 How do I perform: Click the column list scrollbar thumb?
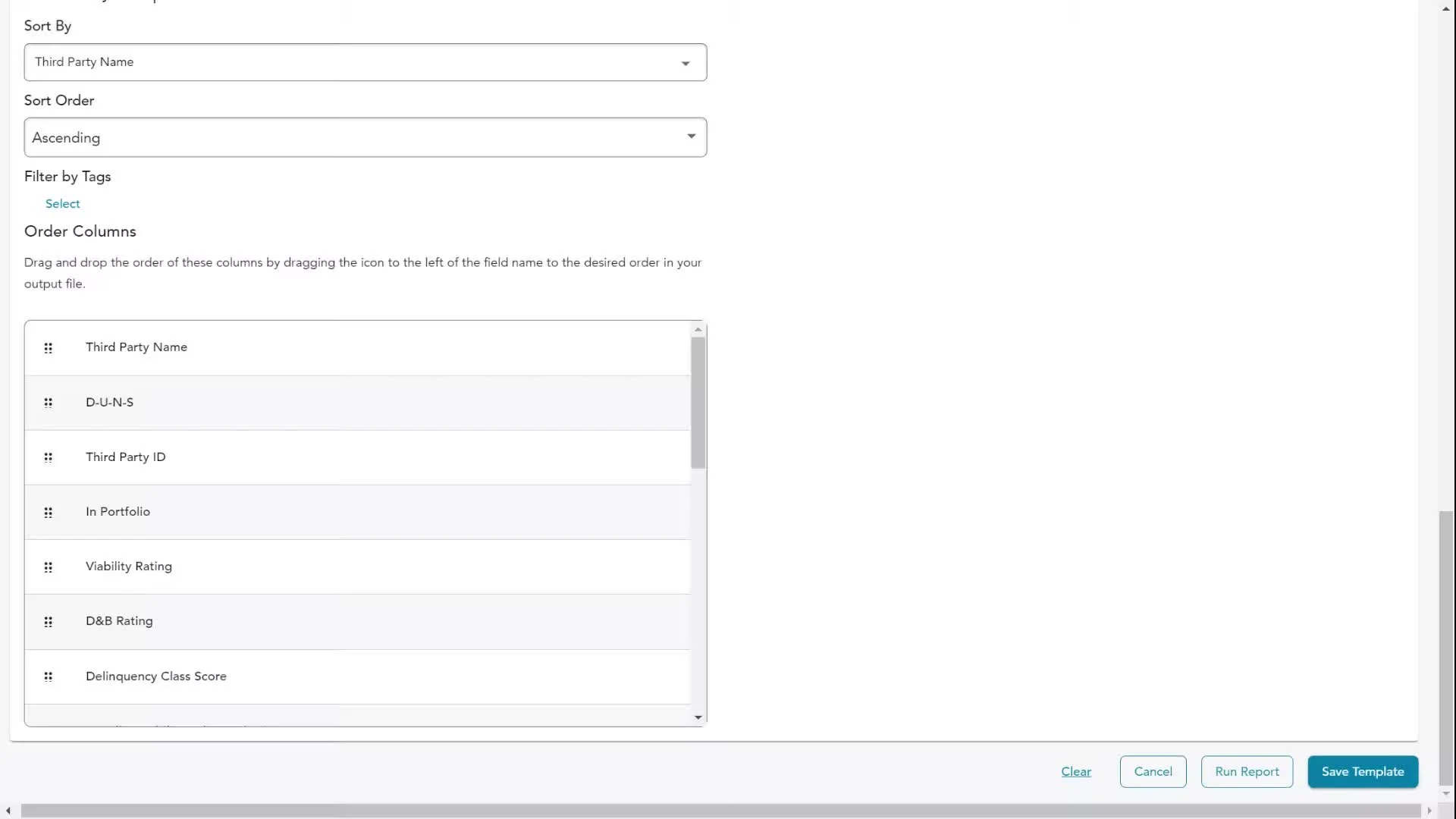pyautogui.click(x=698, y=402)
